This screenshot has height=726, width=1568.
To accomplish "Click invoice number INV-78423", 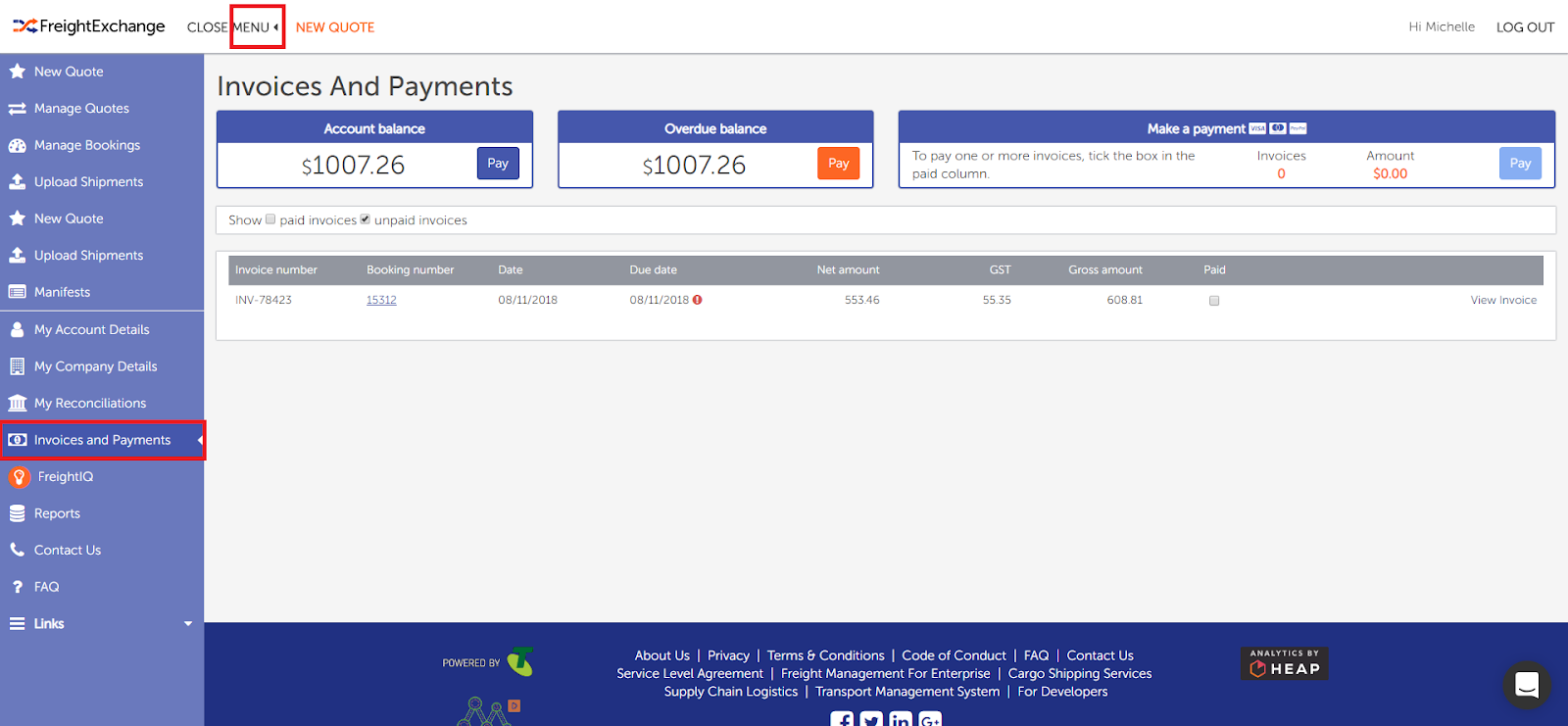I will click(x=264, y=300).
